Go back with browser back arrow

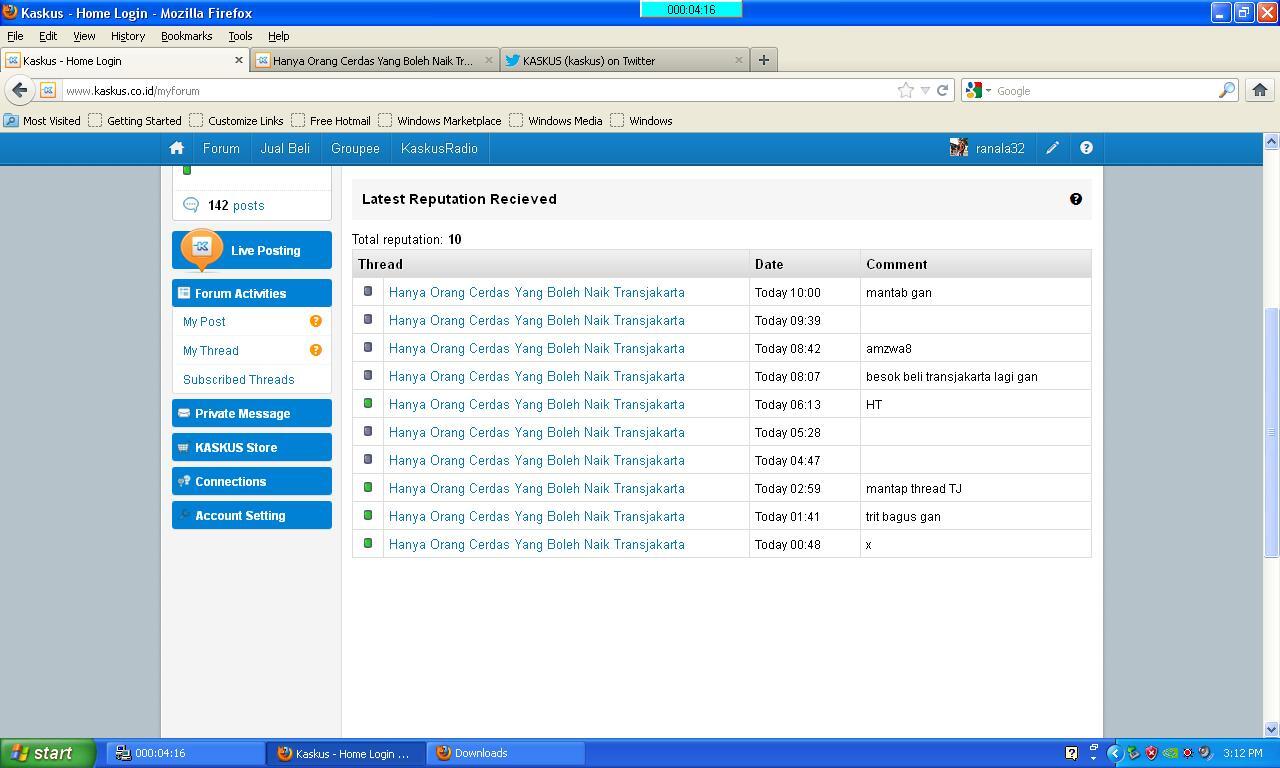[x=19, y=90]
